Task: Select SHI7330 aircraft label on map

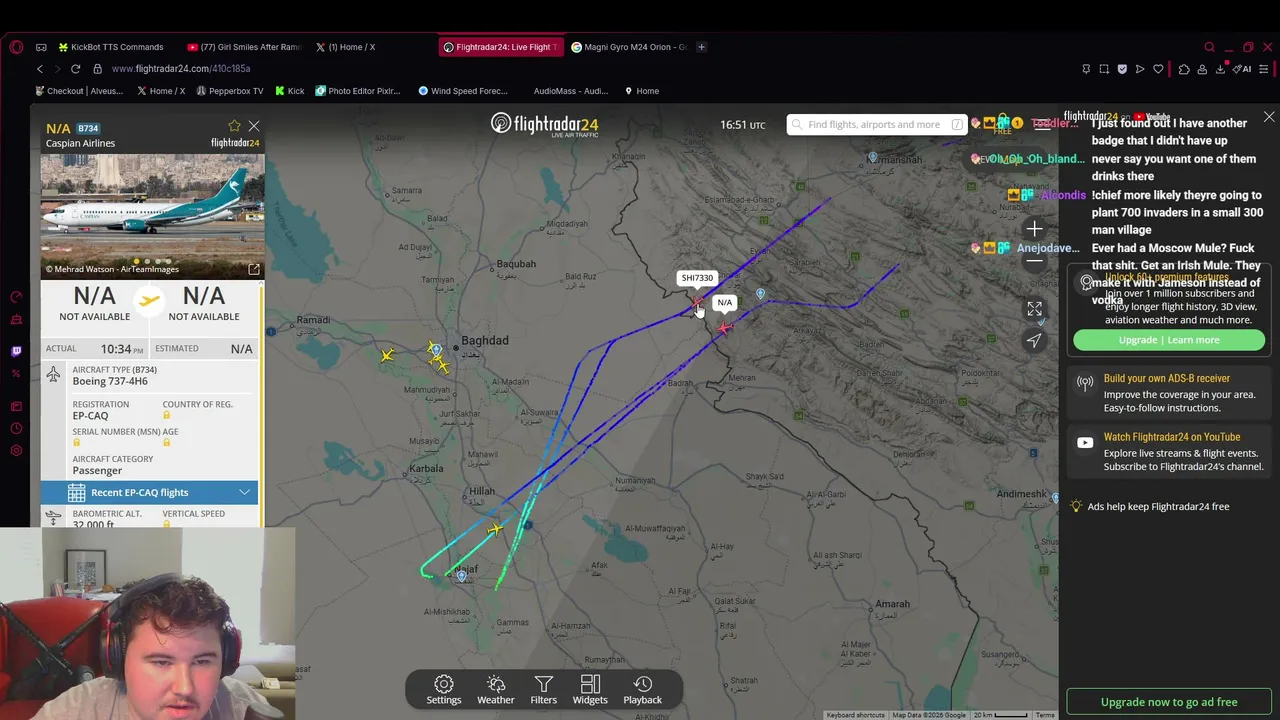Action: click(x=697, y=278)
